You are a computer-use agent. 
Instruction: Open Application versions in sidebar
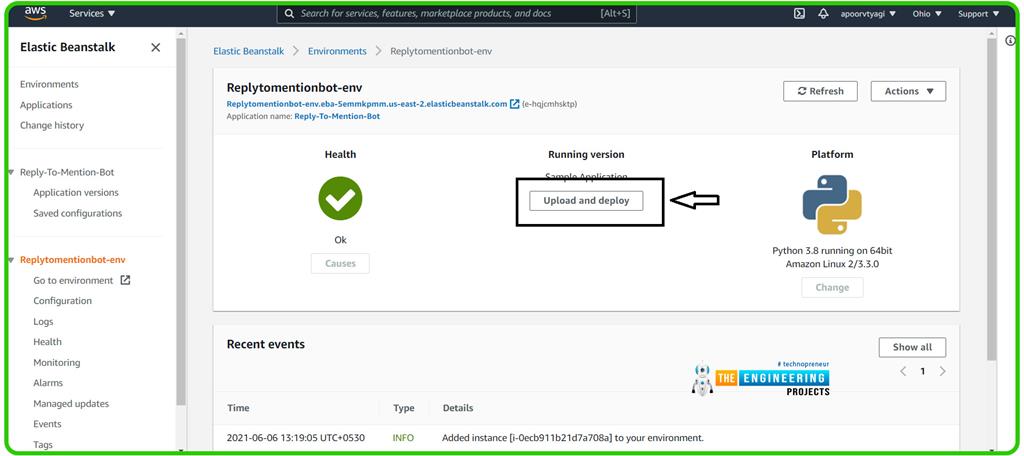pyautogui.click(x=76, y=193)
